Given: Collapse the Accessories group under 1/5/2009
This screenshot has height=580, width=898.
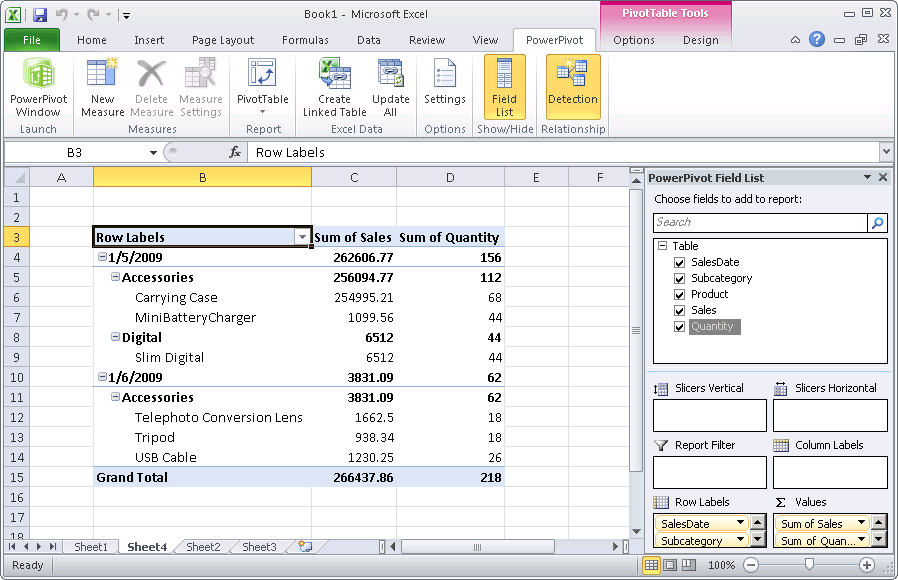Looking at the screenshot, I should (x=116, y=277).
